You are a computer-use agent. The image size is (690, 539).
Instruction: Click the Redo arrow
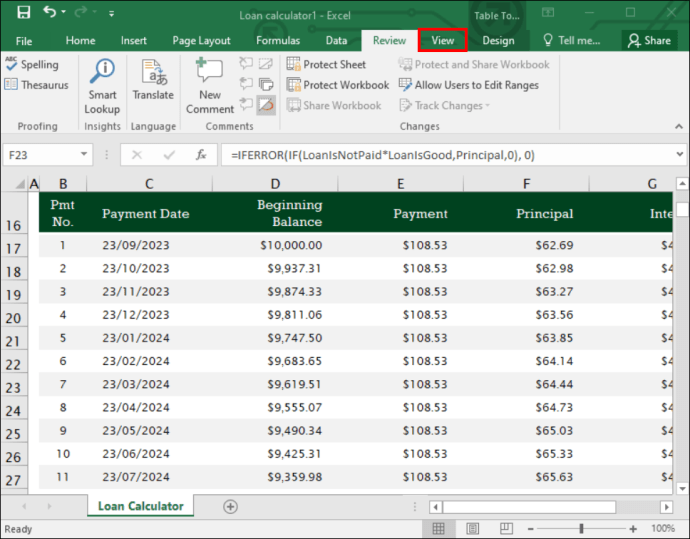(81, 12)
